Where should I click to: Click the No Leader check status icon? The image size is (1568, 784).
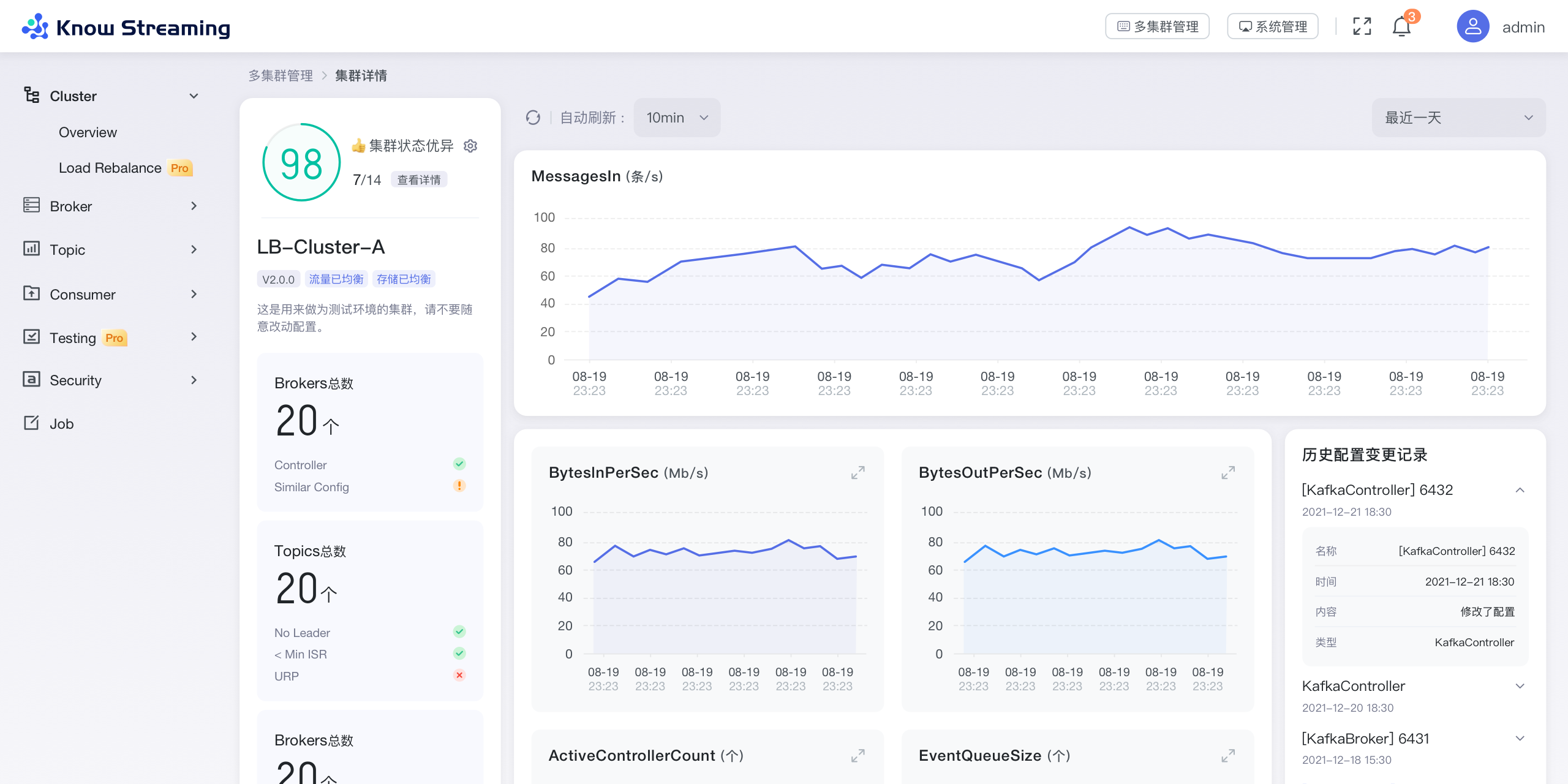coord(459,631)
